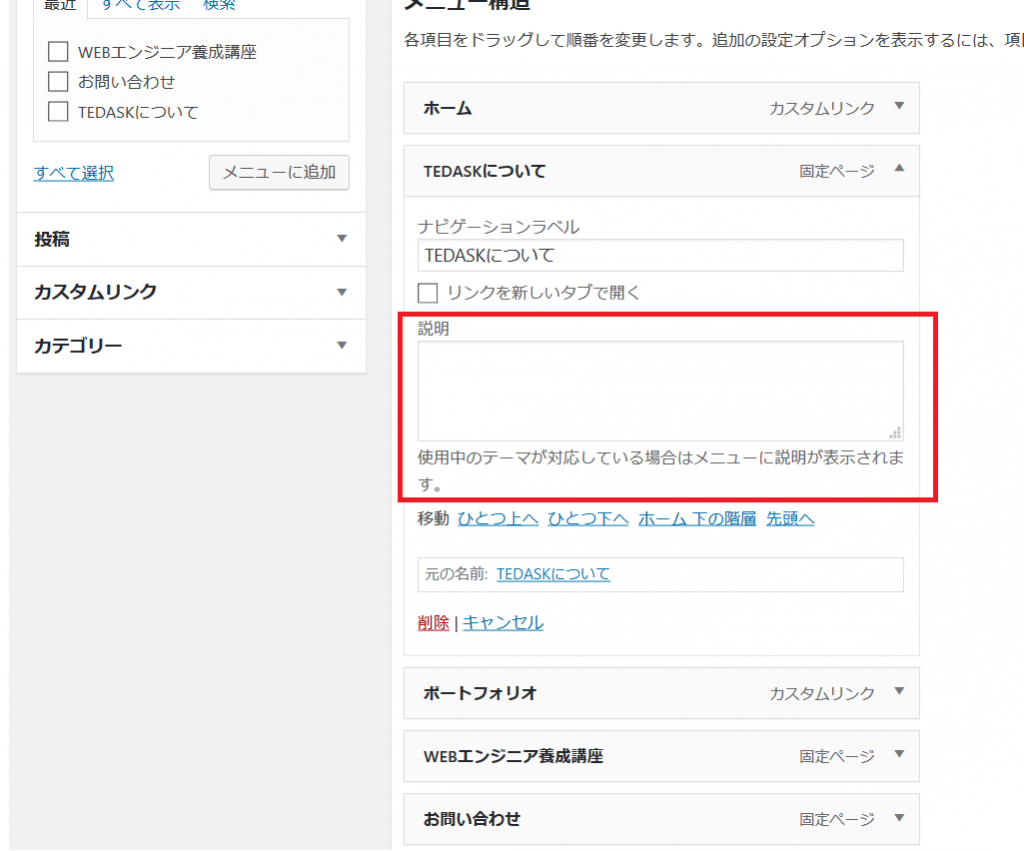The image size is (1024, 851).
Task: Select the TEDASKについて page checkbox
Action: pyautogui.click(x=58, y=112)
